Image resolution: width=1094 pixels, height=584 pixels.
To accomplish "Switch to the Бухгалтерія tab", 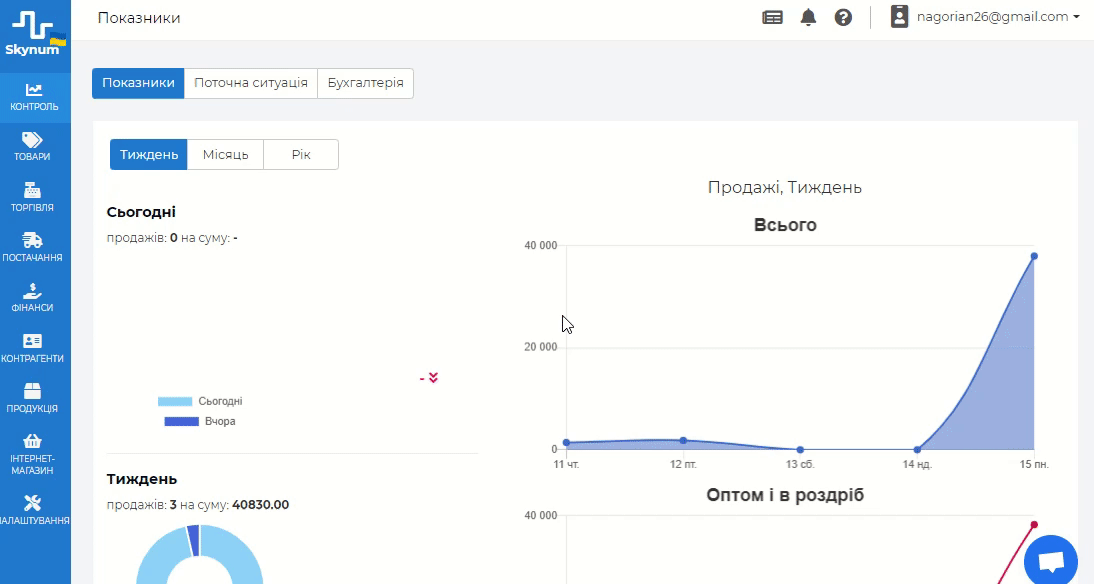I will [366, 83].
